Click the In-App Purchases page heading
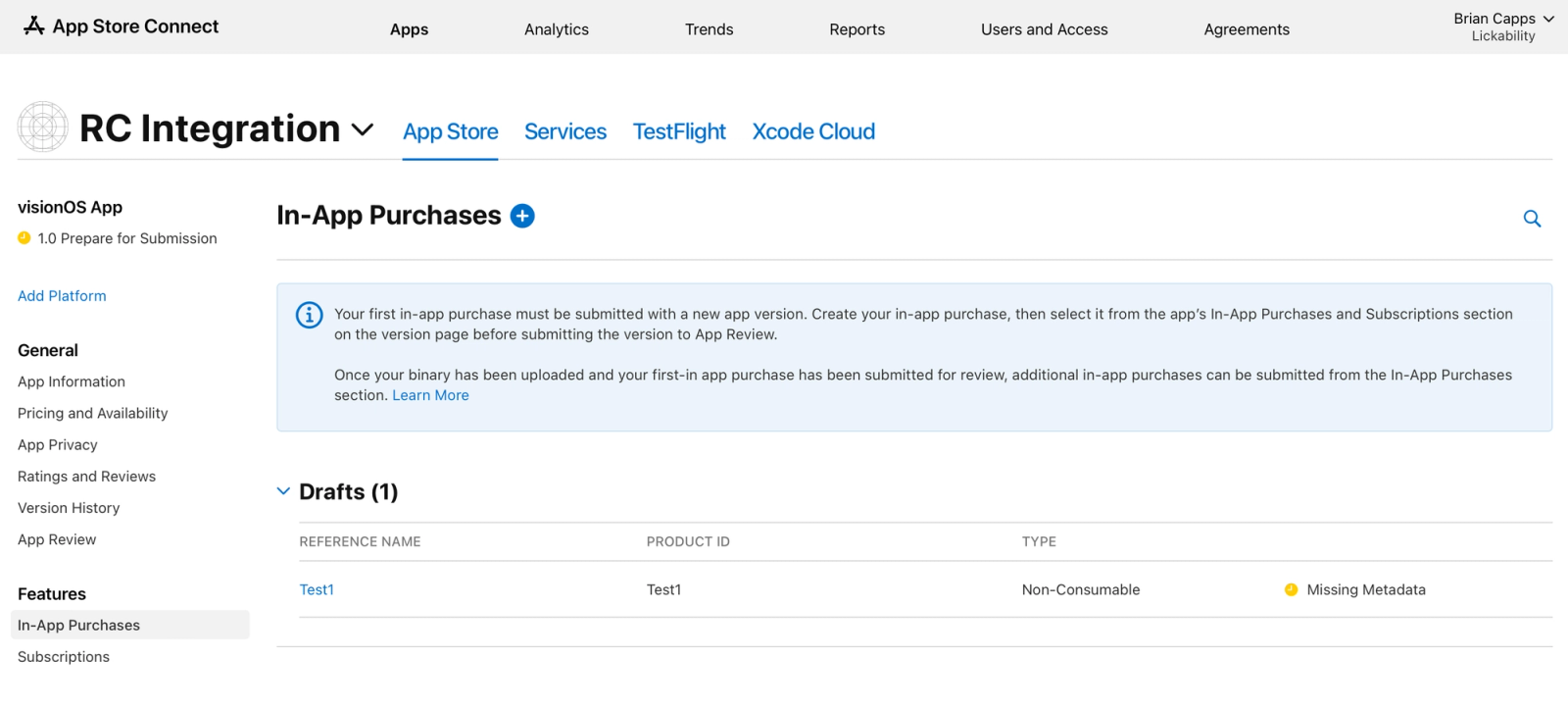Screen dimensions: 1568x709 click(x=389, y=216)
